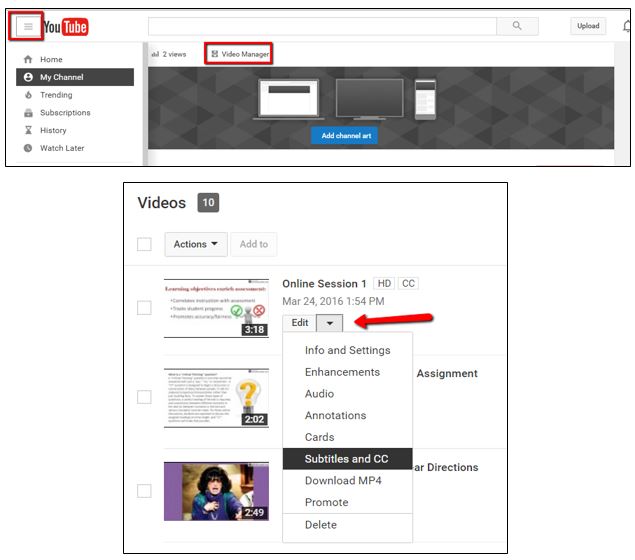Click the Home icon in sidebar
The height and width of the screenshot is (560, 635).
click(x=28, y=60)
